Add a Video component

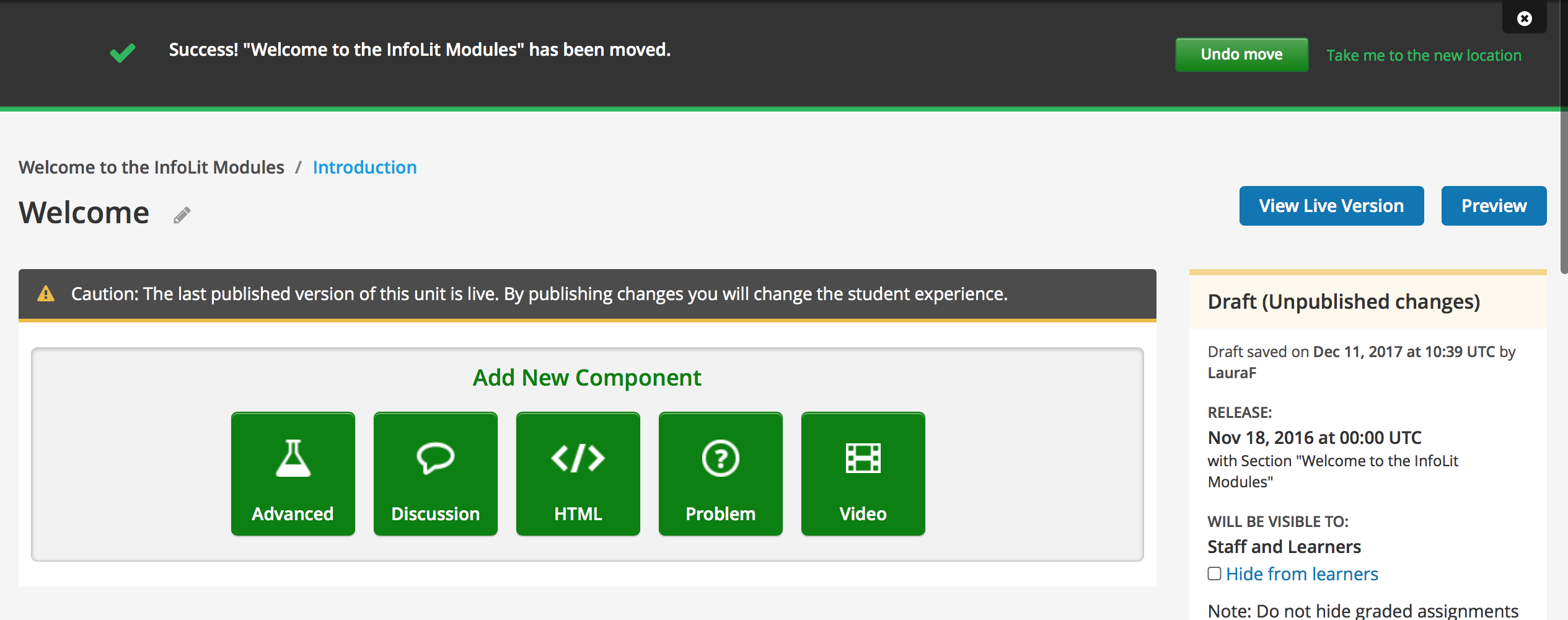click(x=863, y=474)
